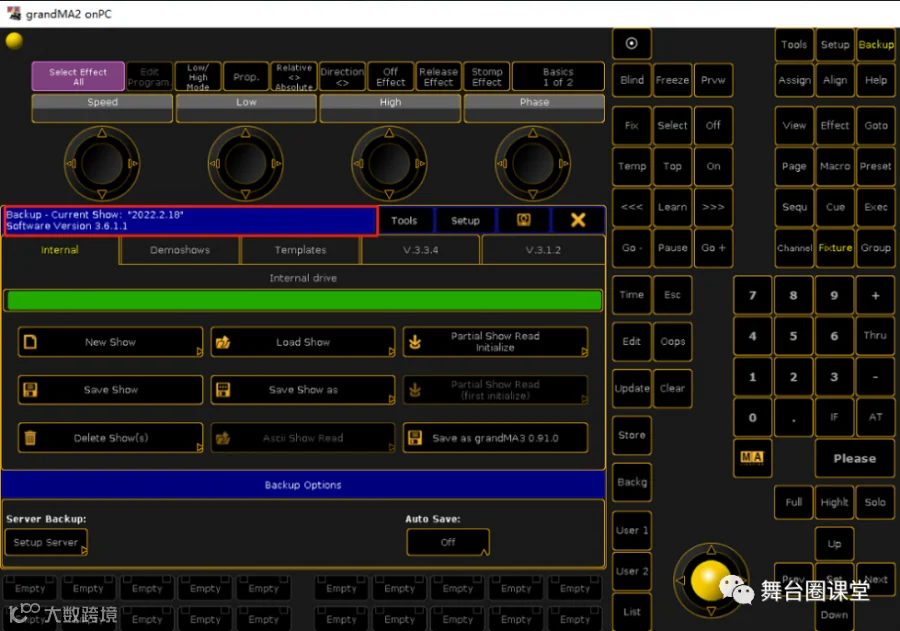
Task: Click Tools in the Backup title bar
Action: tap(404, 220)
